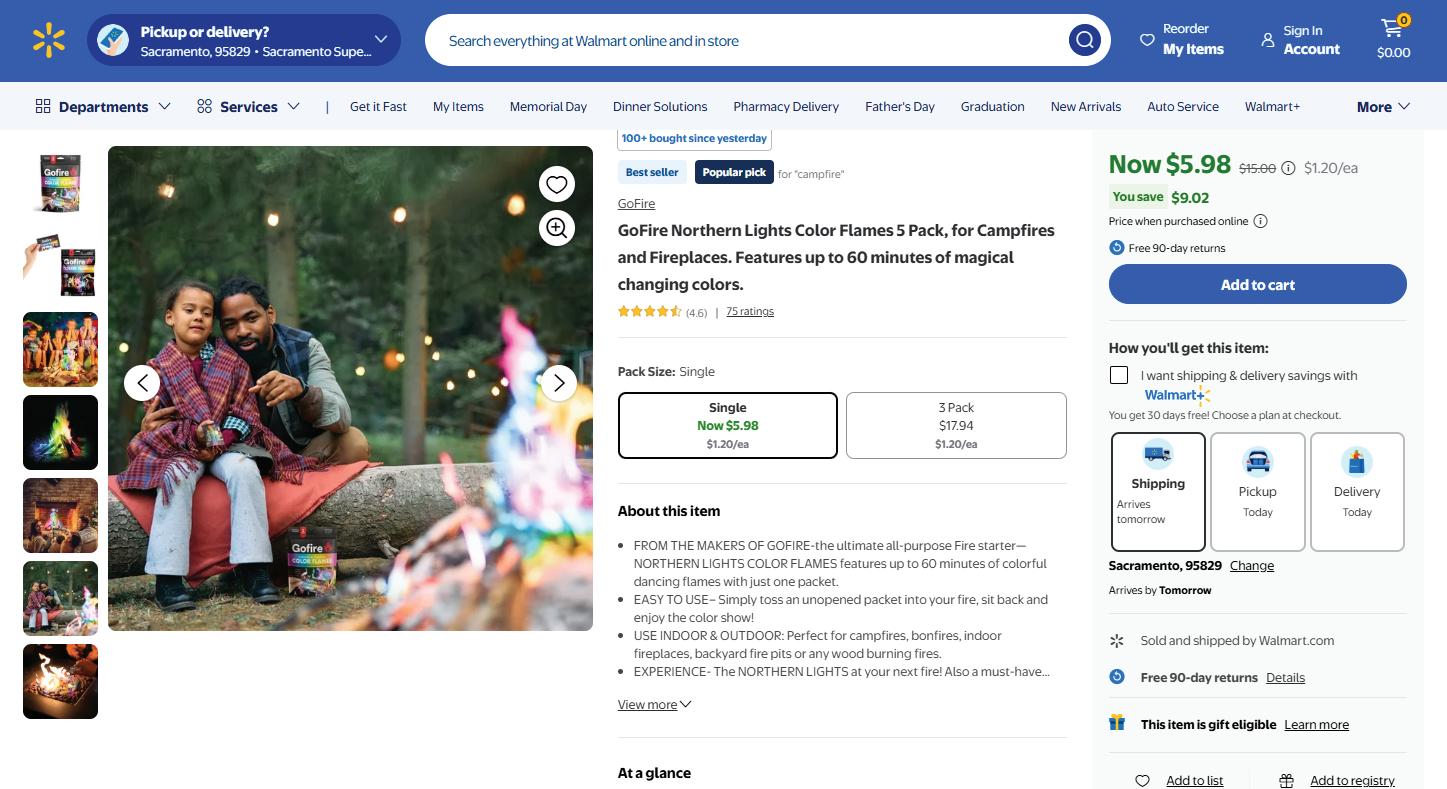
Task: Select thumbnail of group around campfire
Action: click(60, 350)
